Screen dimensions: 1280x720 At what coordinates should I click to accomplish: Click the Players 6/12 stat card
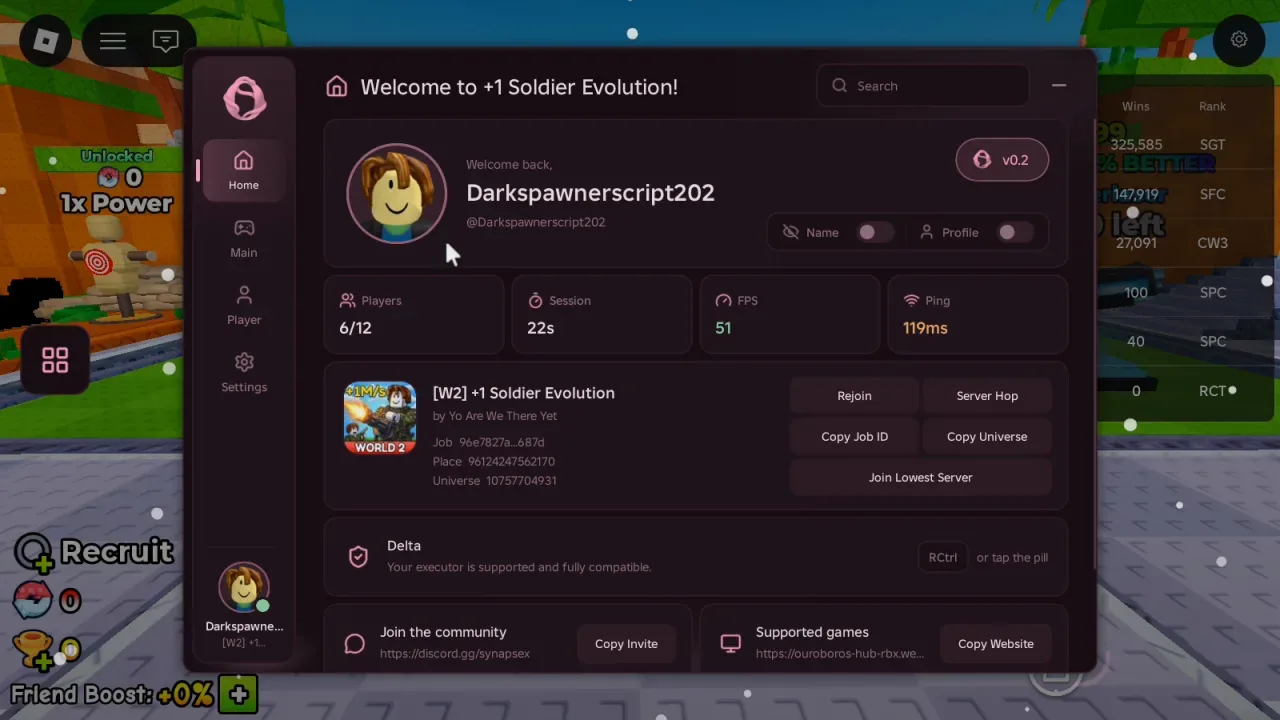coord(413,314)
